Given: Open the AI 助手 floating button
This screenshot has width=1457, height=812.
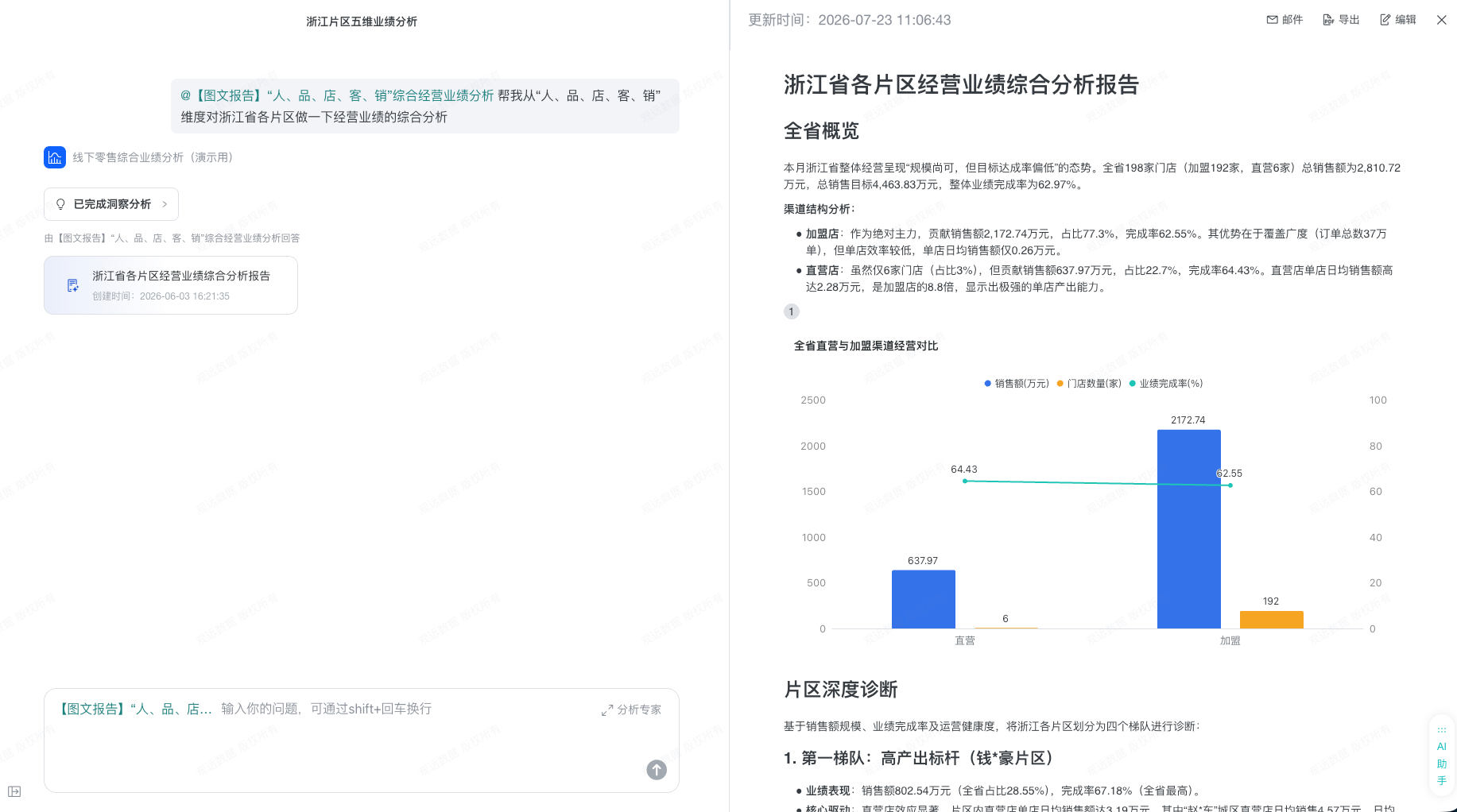Looking at the screenshot, I should 1442,756.
